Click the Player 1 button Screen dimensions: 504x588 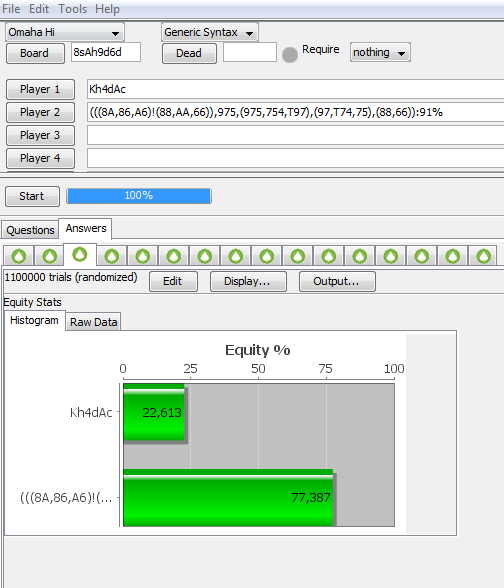click(x=40, y=89)
